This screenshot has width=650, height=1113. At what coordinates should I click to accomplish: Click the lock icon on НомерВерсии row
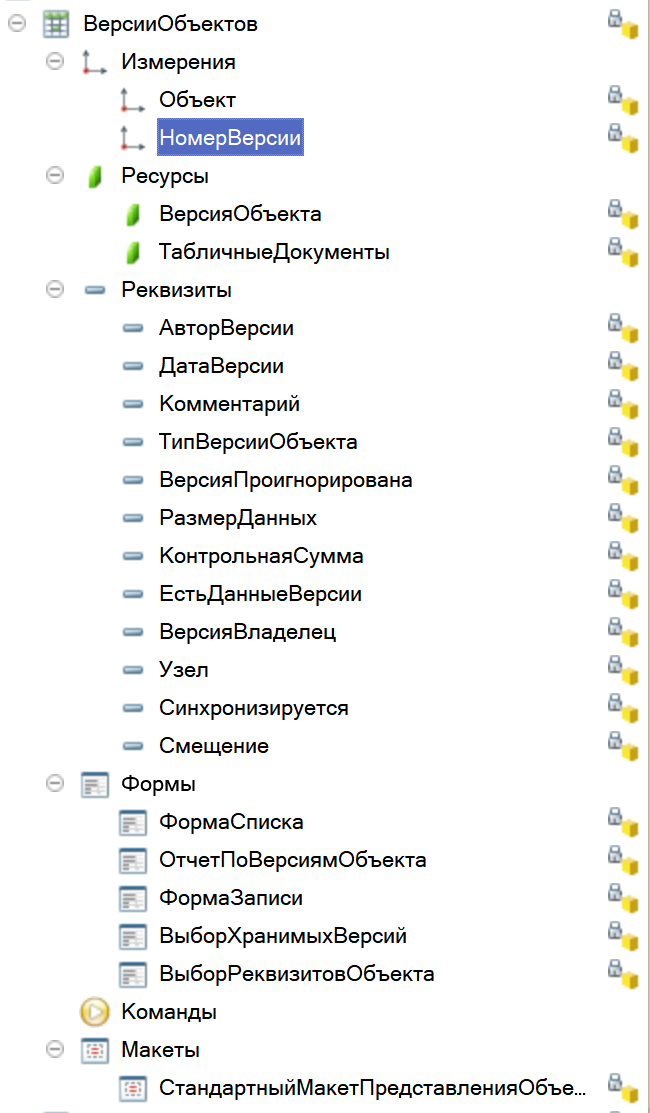coord(615,131)
